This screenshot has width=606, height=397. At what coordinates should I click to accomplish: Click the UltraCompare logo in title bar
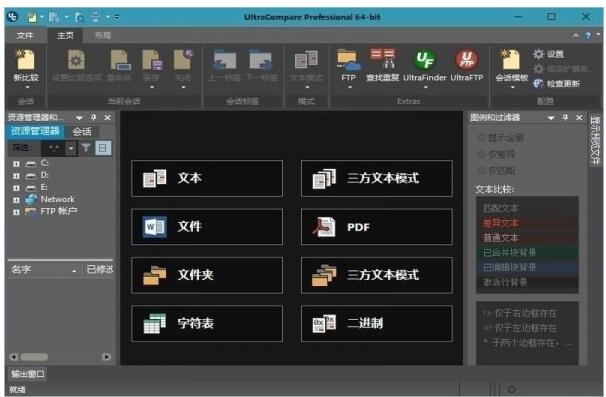pos(13,16)
